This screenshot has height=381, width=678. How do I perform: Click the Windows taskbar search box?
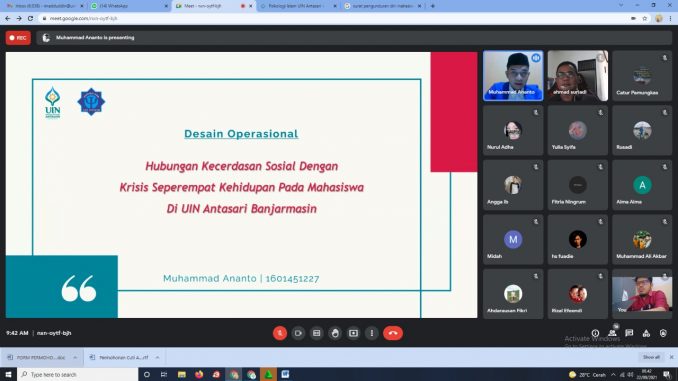click(x=78, y=375)
